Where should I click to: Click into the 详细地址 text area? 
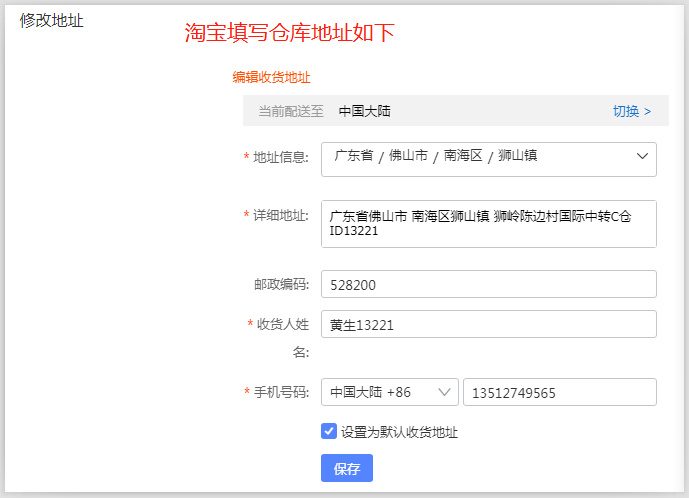(x=489, y=224)
